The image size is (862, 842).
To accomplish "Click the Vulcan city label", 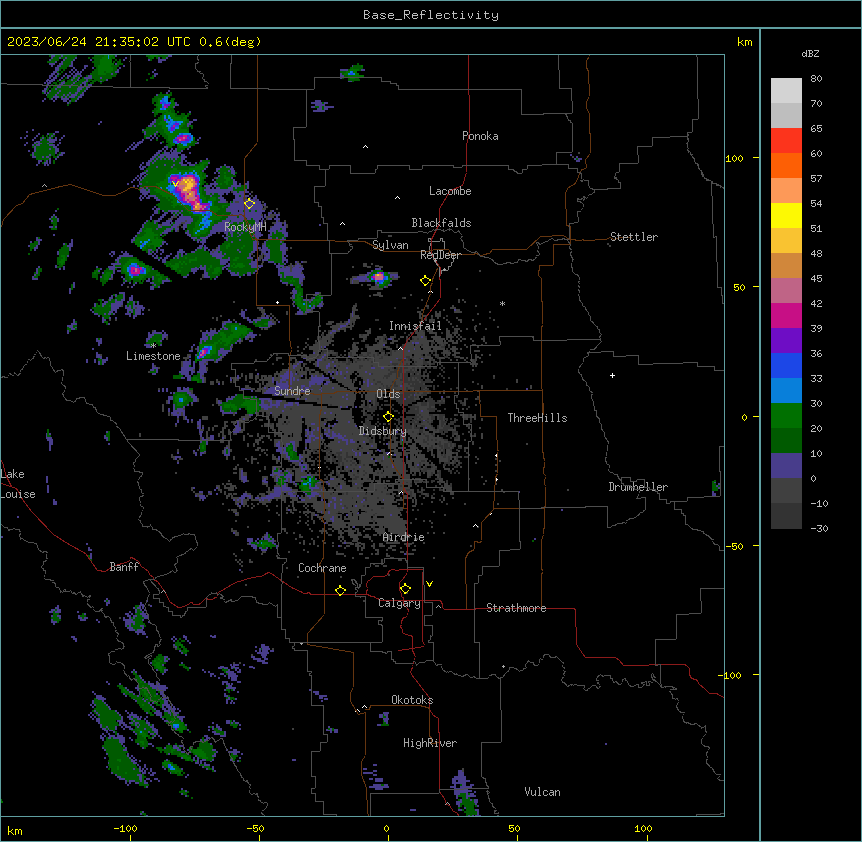I will [542, 792].
